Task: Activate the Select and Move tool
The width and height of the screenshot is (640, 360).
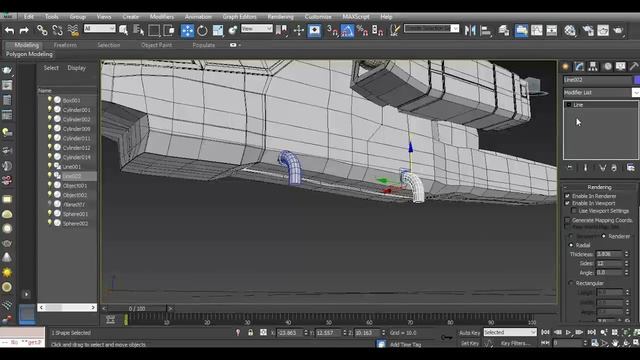Action: [187, 31]
